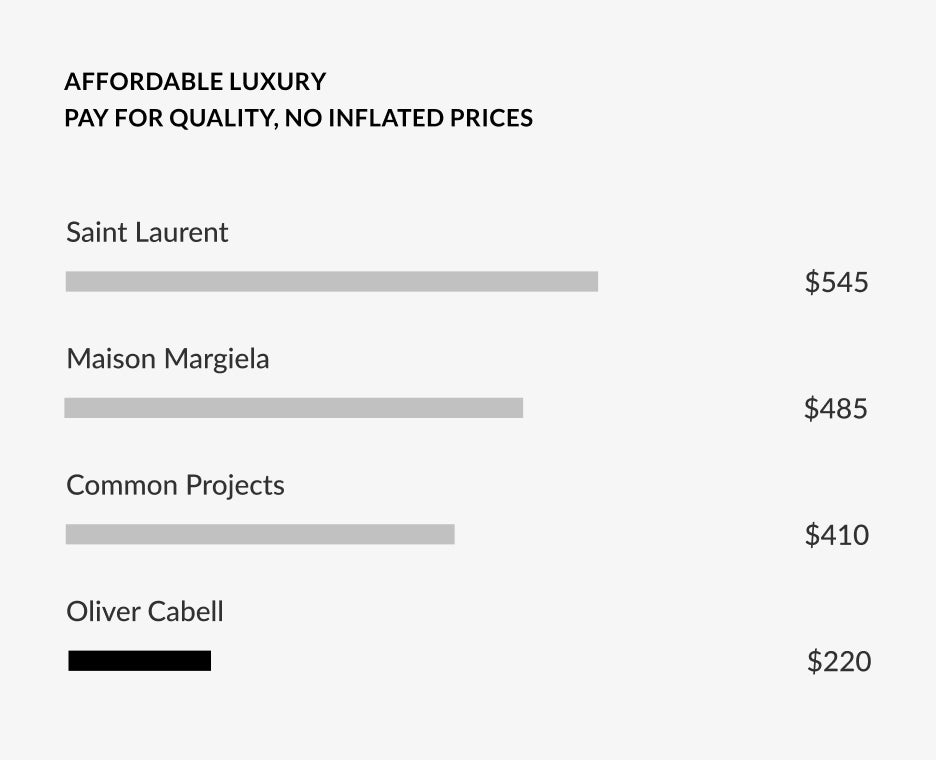This screenshot has width=936, height=760.
Task: Click the $220 price
Action: [x=839, y=661]
